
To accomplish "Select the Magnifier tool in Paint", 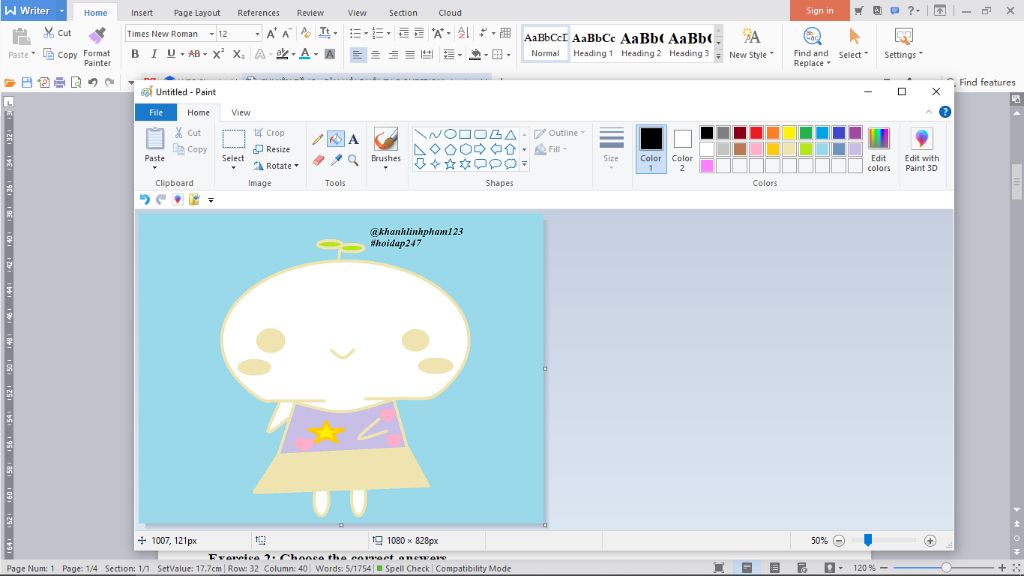I will pos(353,160).
